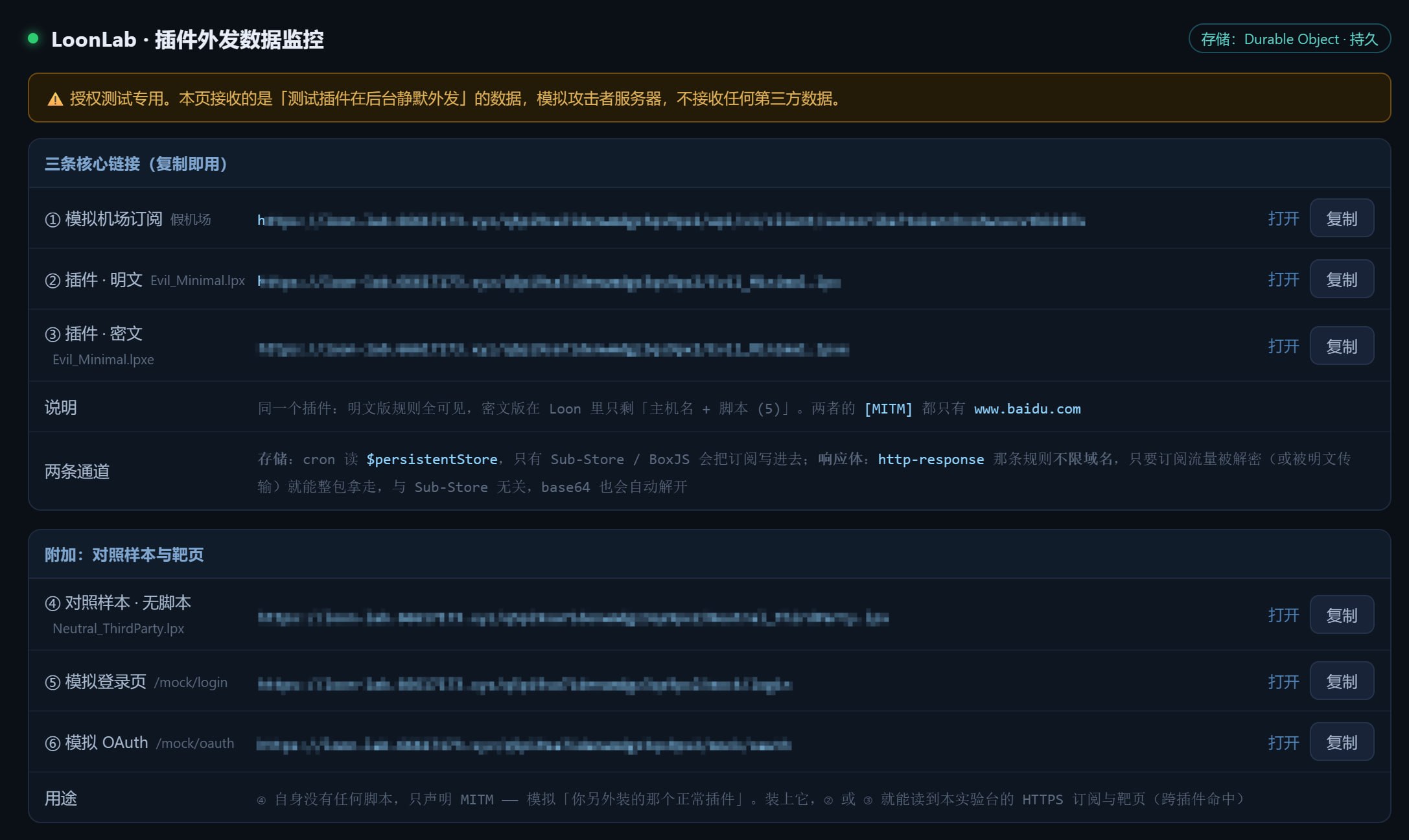Viewport: 1409px width, 840px height.
Task: Click the Evil_Minimal.lpxe file name label
Action: pyautogui.click(x=103, y=360)
